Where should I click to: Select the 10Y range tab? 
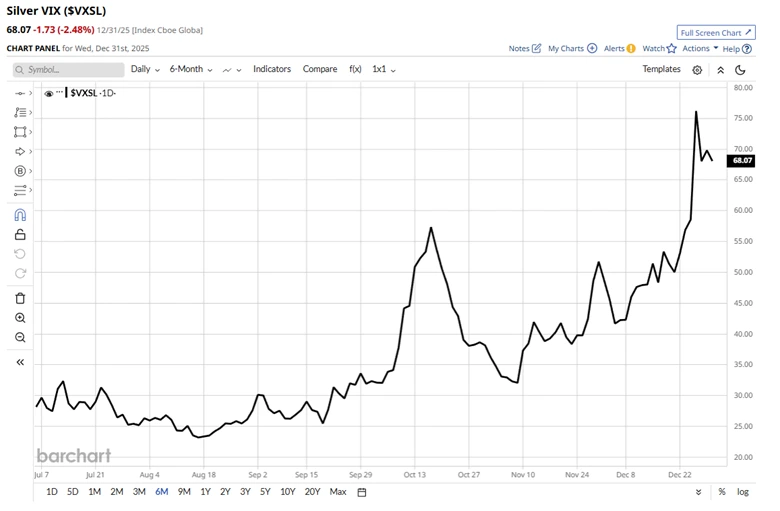tap(288, 492)
